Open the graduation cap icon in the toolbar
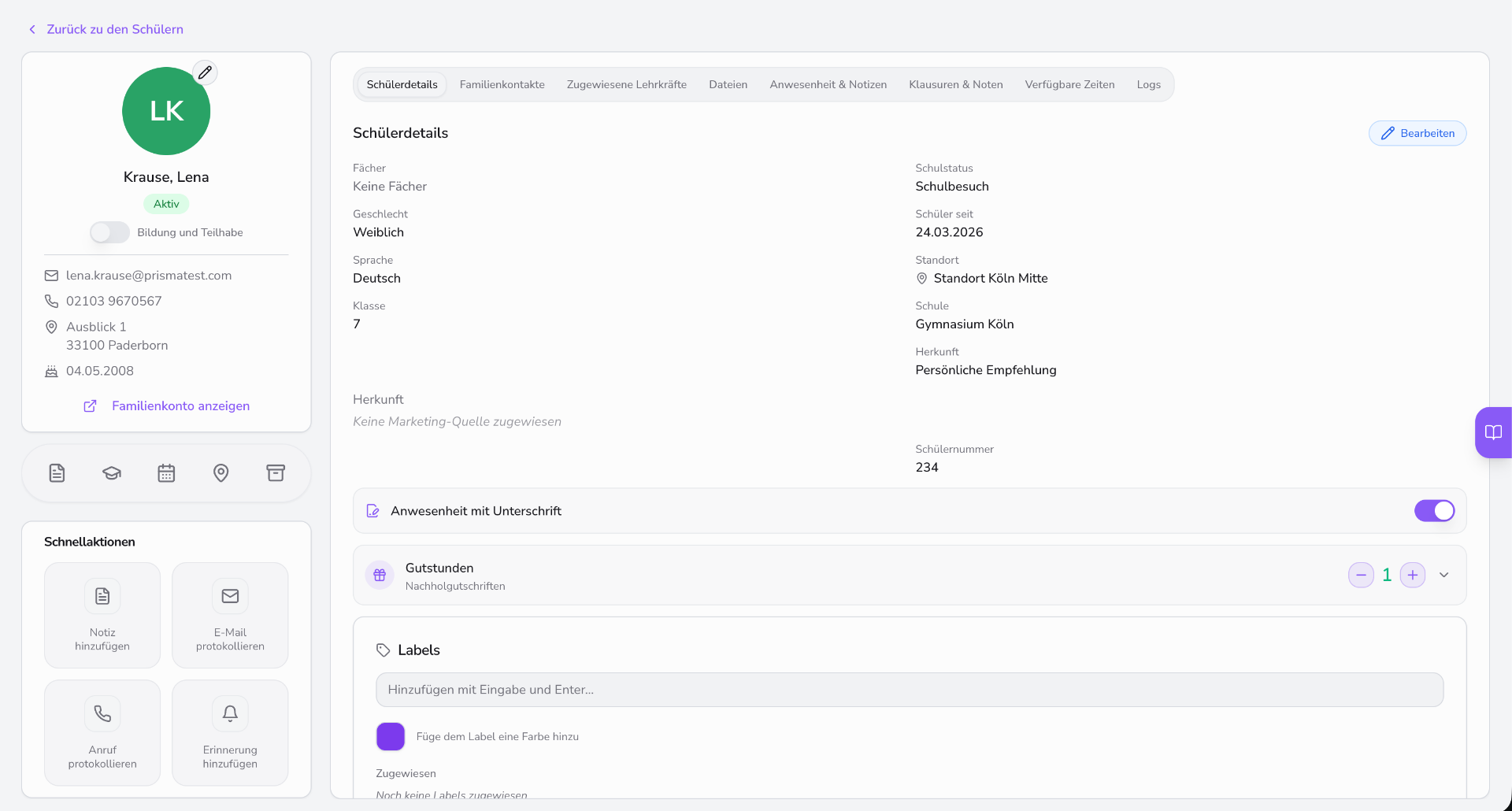This screenshot has height=811, width=1512. click(112, 473)
